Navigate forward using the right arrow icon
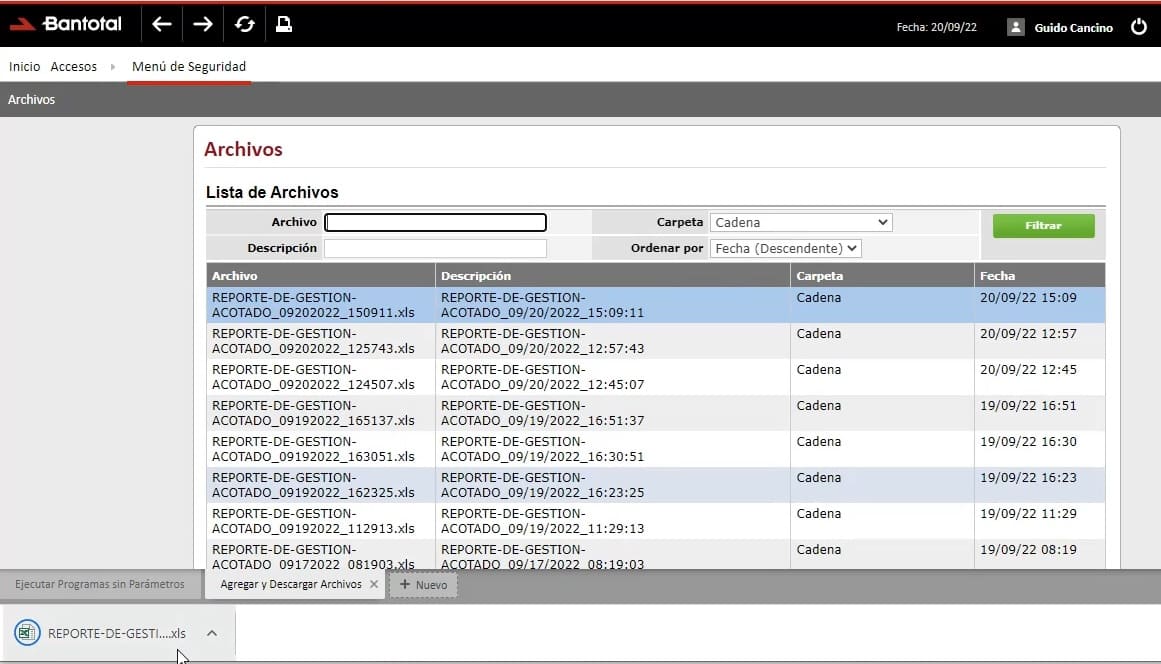This screenshot has width=1161, height=664. point(202,24)
